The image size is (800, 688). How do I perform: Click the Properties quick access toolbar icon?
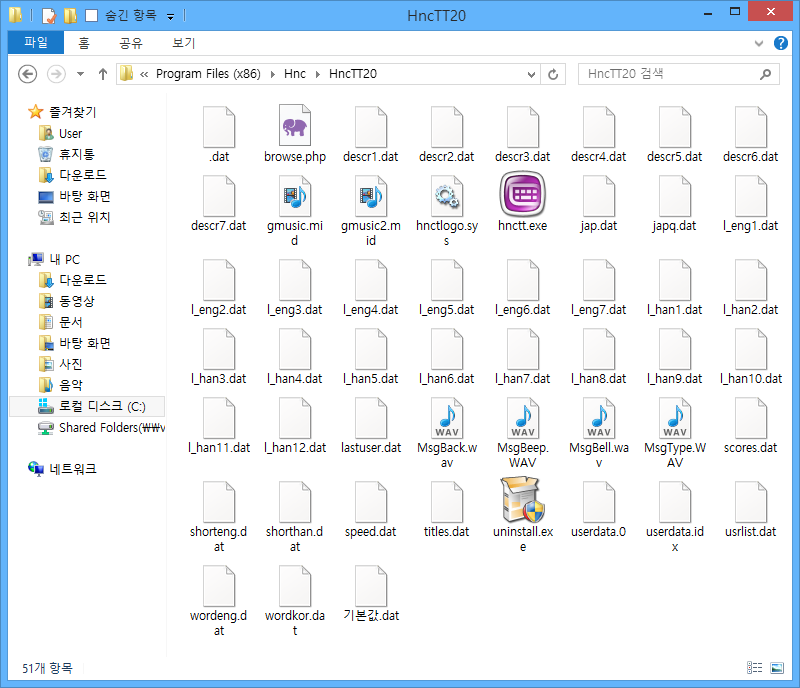[x=49, y=16]
